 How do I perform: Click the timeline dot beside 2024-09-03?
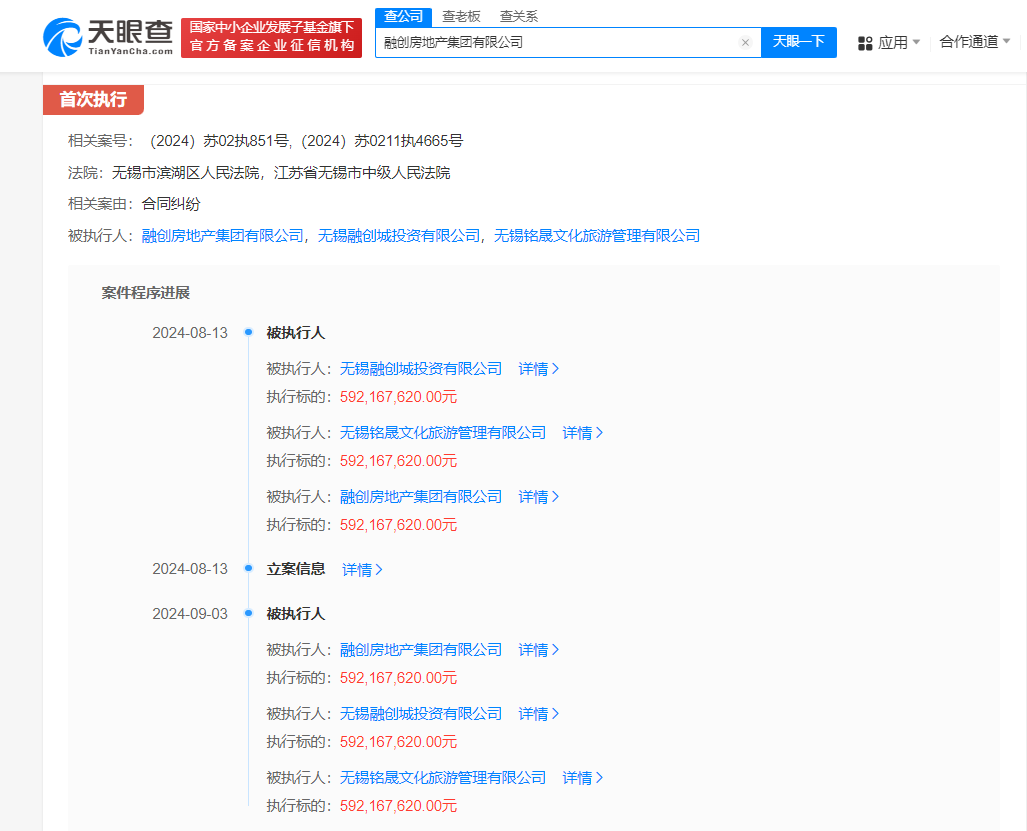(x=247, y=613)
